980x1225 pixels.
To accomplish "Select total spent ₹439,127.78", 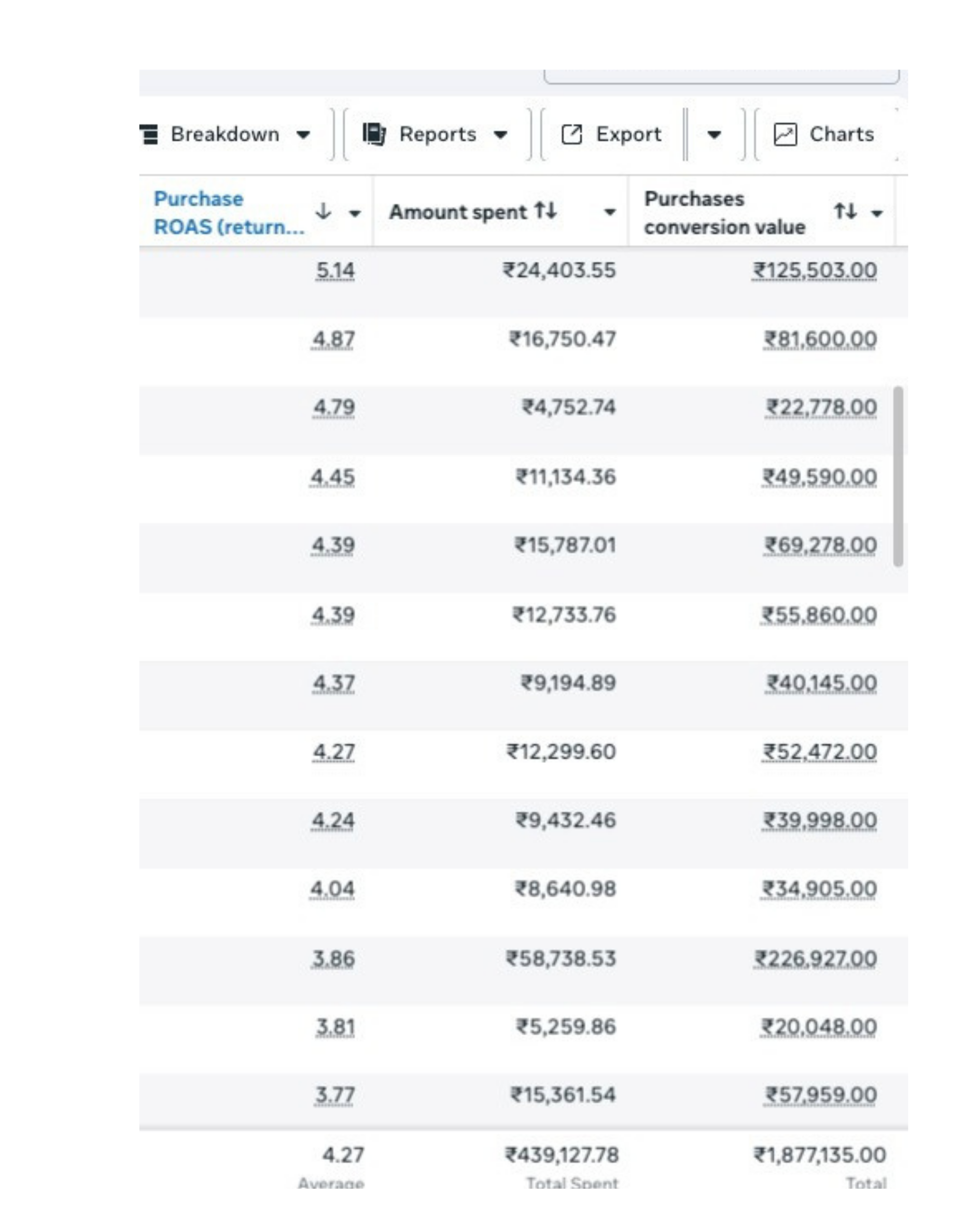I will 562,1155.
